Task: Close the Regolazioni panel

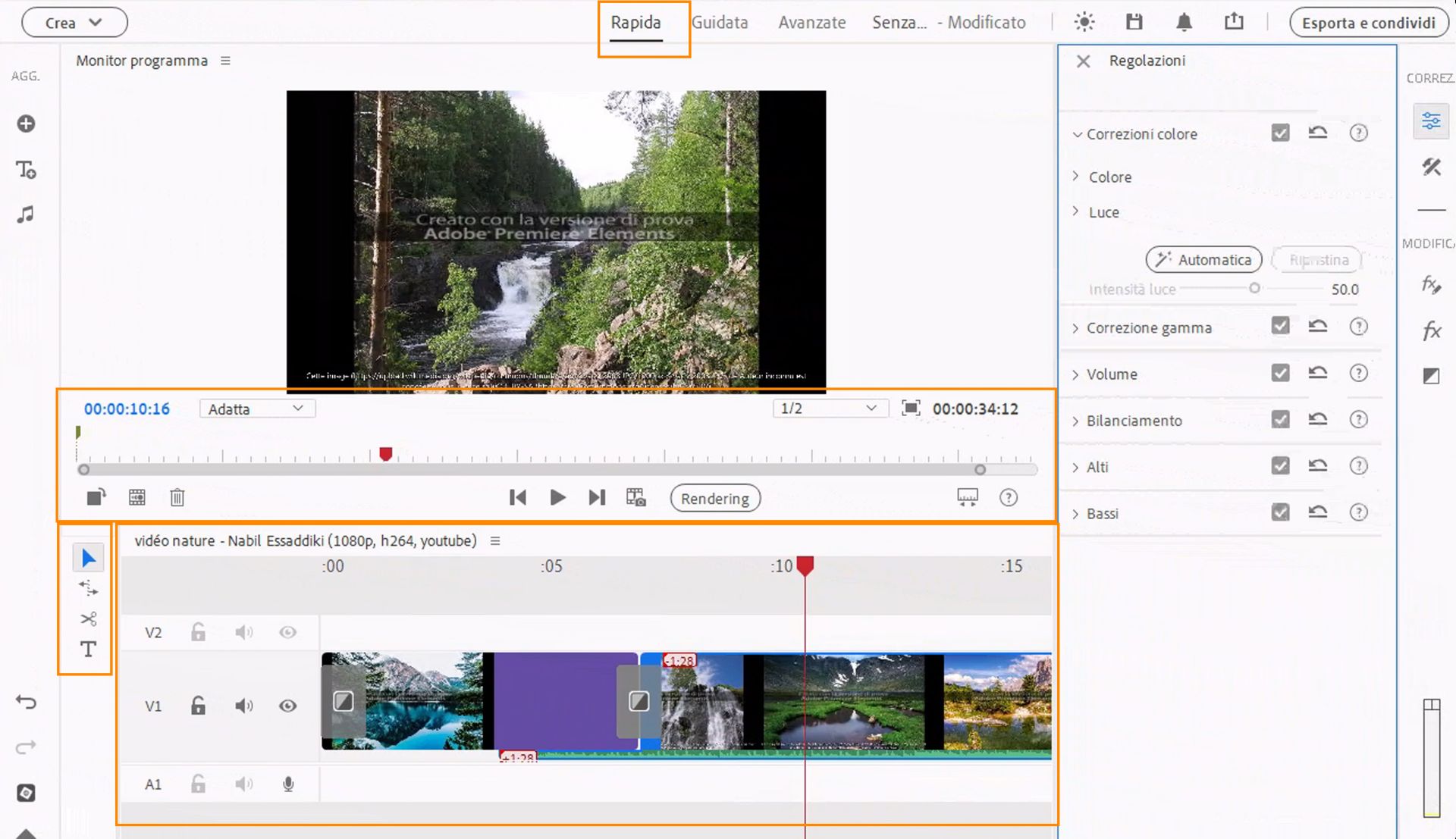Action: pyautogui.click(x=1083, y=61)
